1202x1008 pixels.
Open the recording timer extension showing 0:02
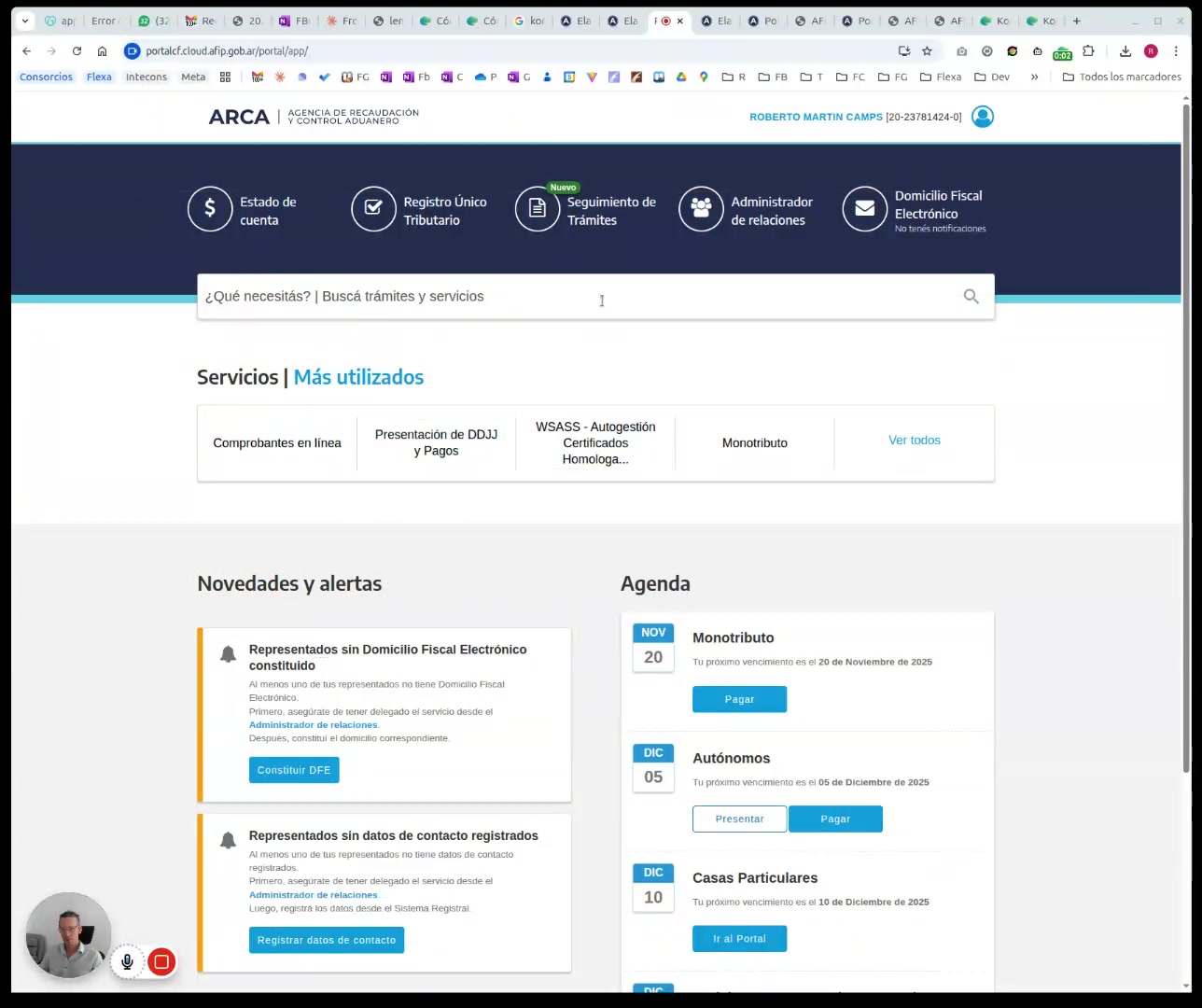1062,52
